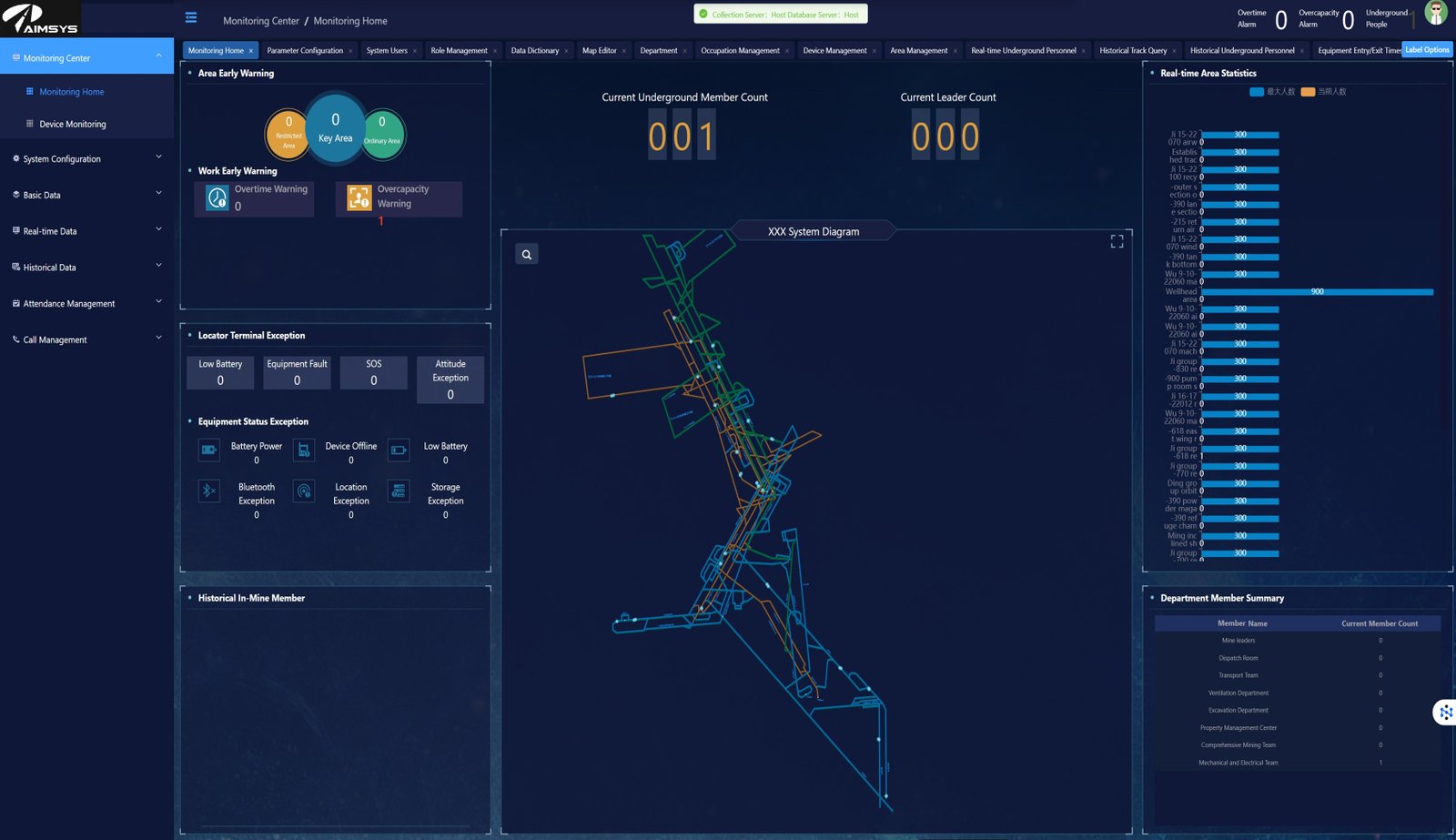Toggle the sidebar with the hamburger icon
Viewport: 1456px width, 840px height.
coord(190,16)
